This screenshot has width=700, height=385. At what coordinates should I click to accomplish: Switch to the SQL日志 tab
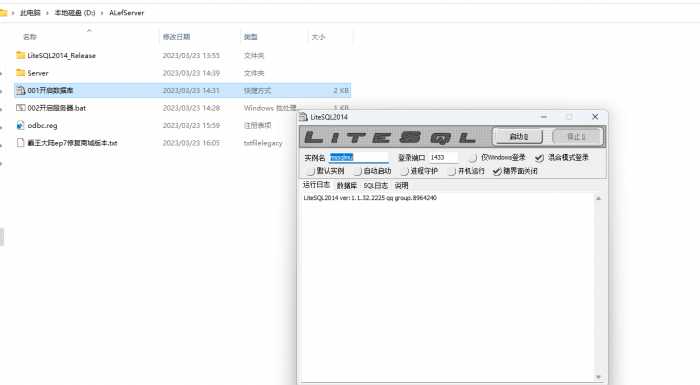(375, 185)
